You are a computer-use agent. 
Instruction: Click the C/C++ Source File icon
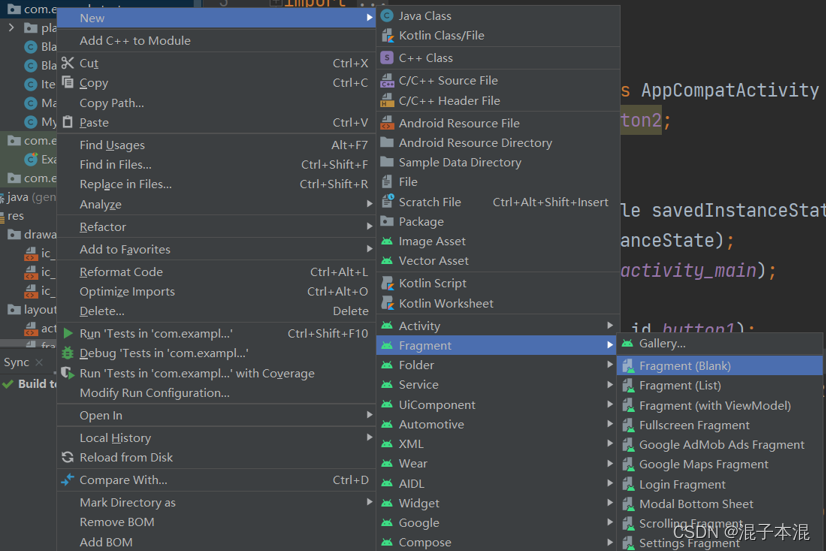[x=387, y=81]
